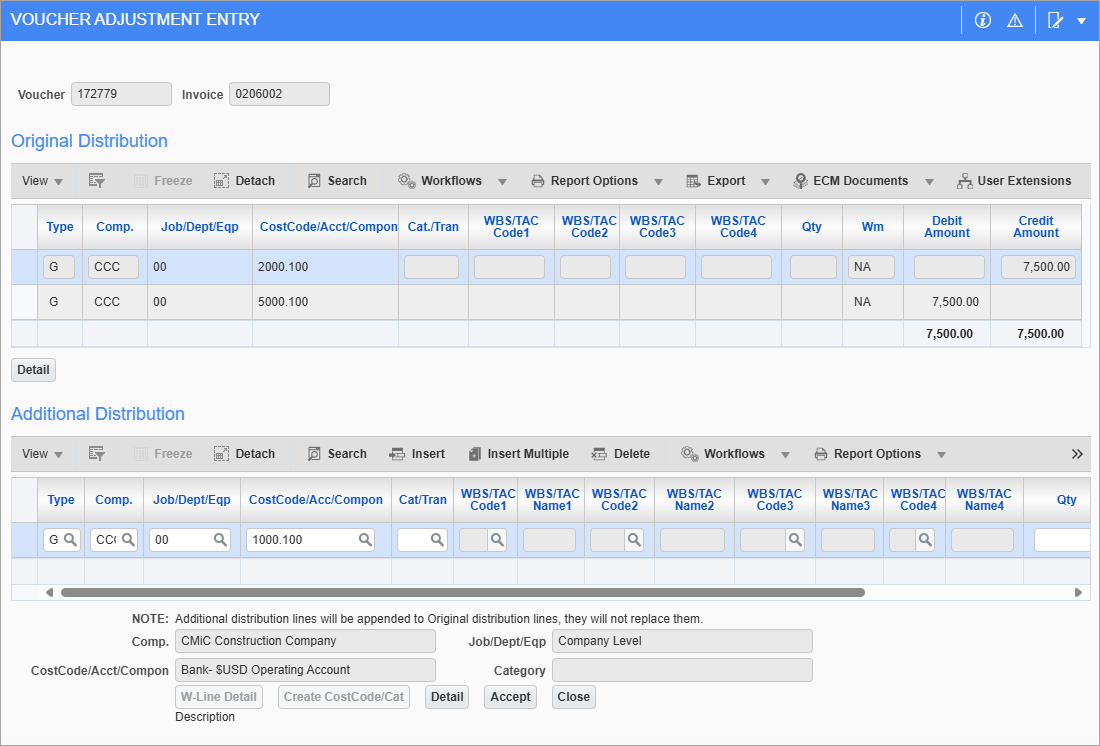Click lookup icon for WBS/TAC Code2
Screen dimensions: 1100x746
tap(634, 540)
